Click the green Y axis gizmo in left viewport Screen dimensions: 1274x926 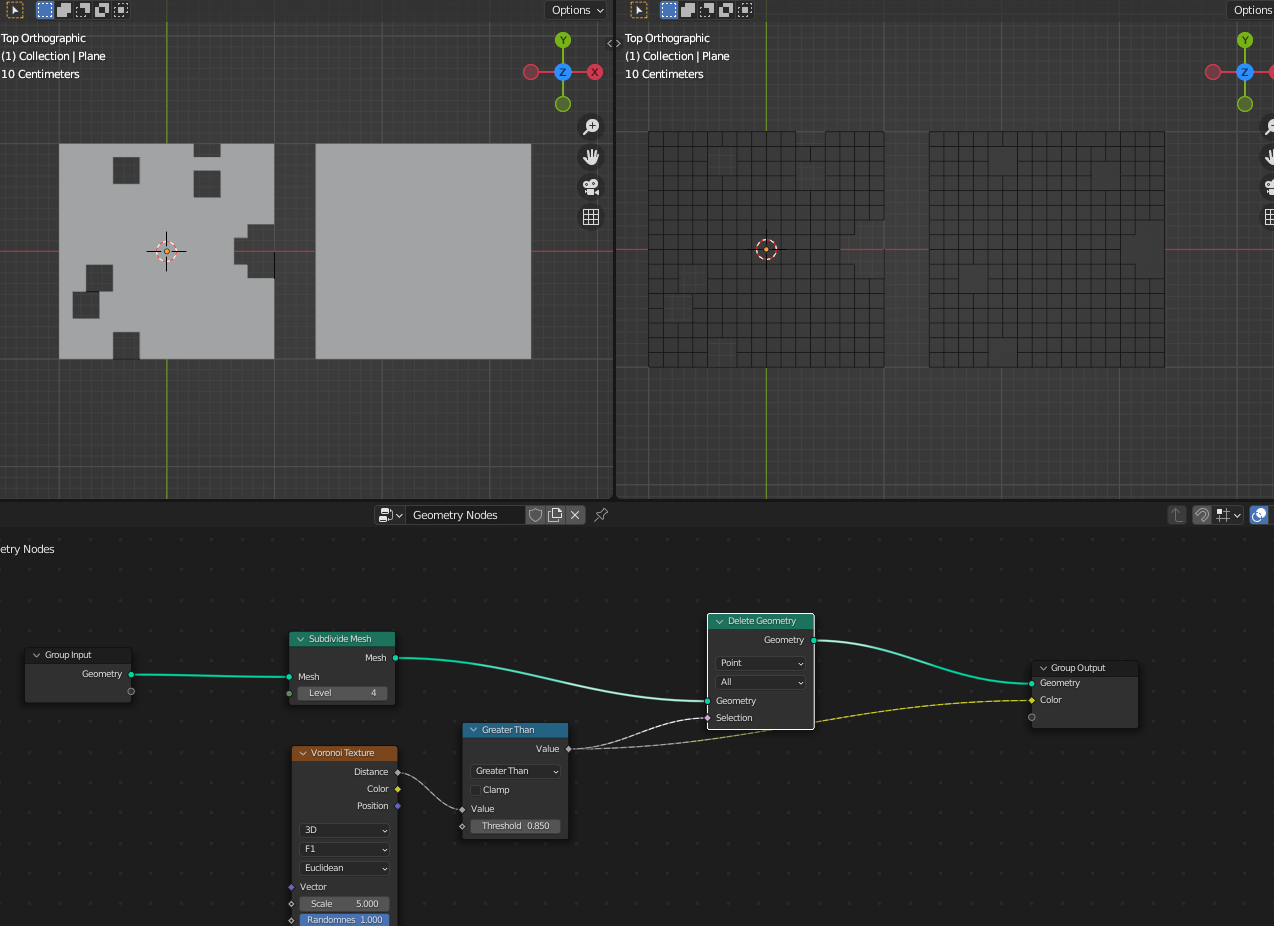563,40
